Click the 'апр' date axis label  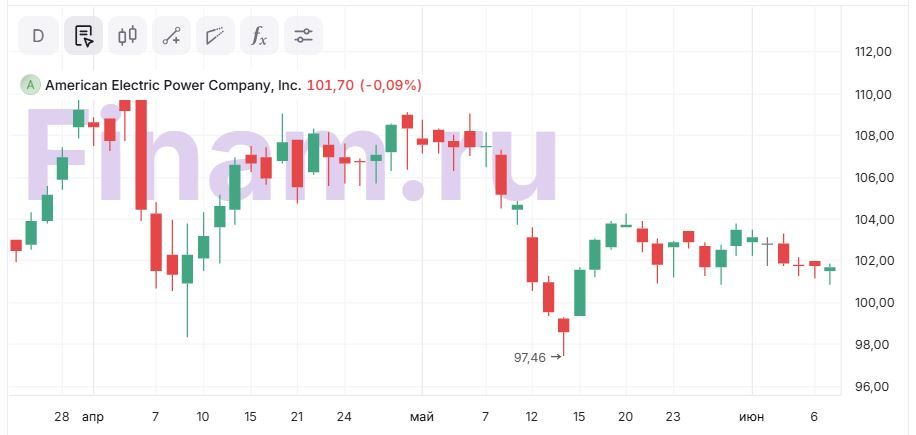point(92,416)
